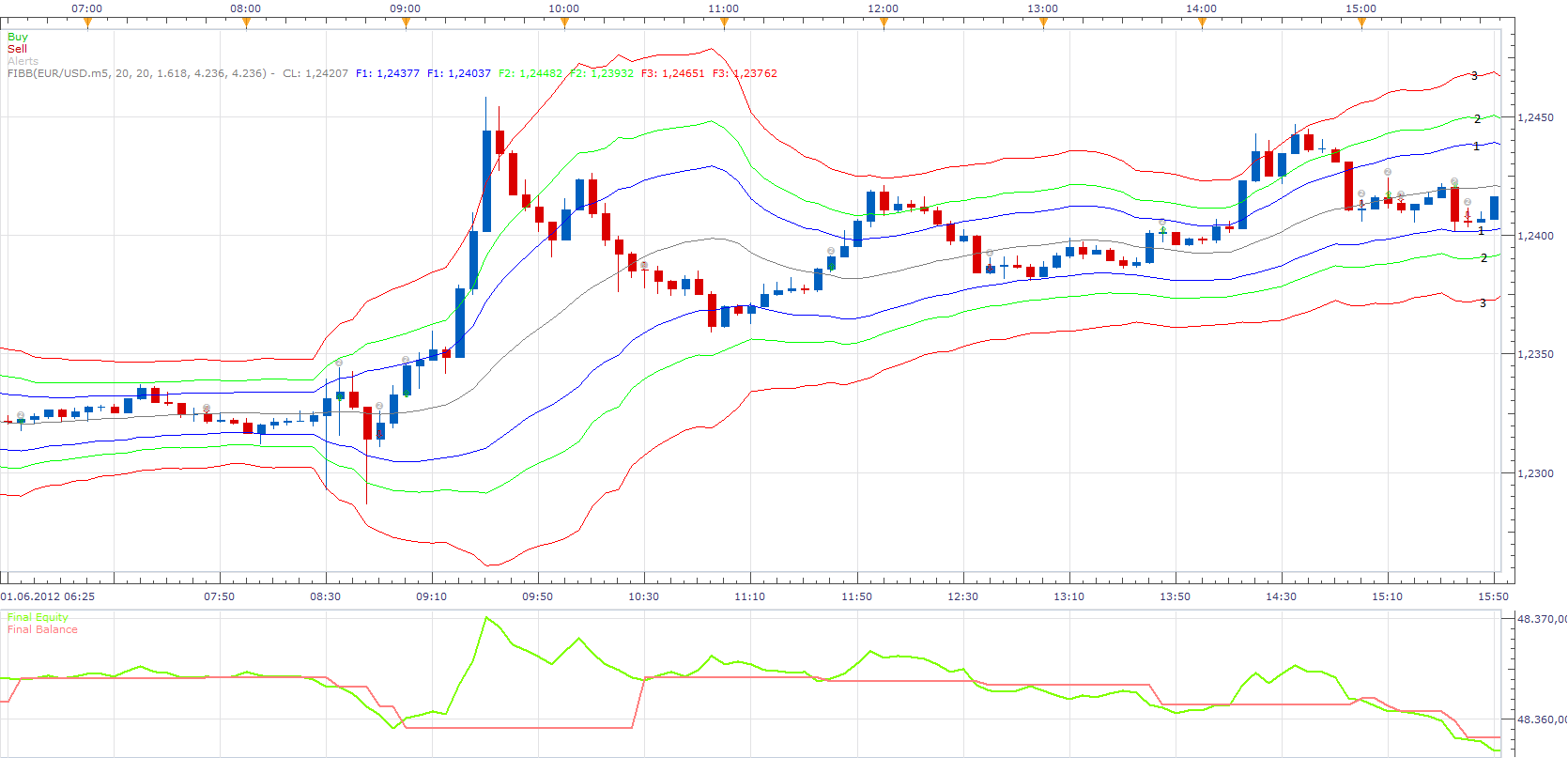The width and height of the screenshot is (1568, 758).
Task: Click the red Sell legend label
Action: [x=17, y=49]
